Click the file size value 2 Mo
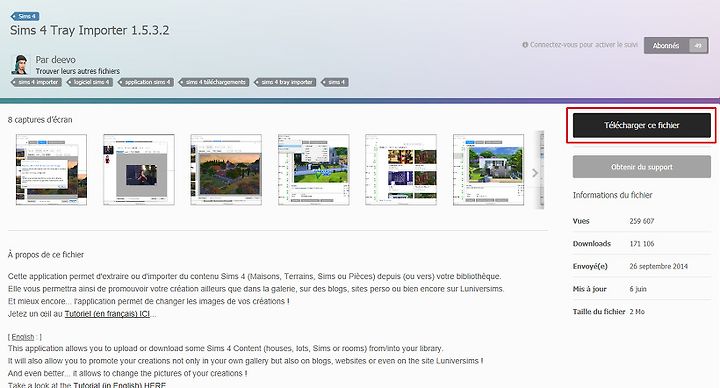Viewport: 720px width, 388px height. tap(637, 311)
